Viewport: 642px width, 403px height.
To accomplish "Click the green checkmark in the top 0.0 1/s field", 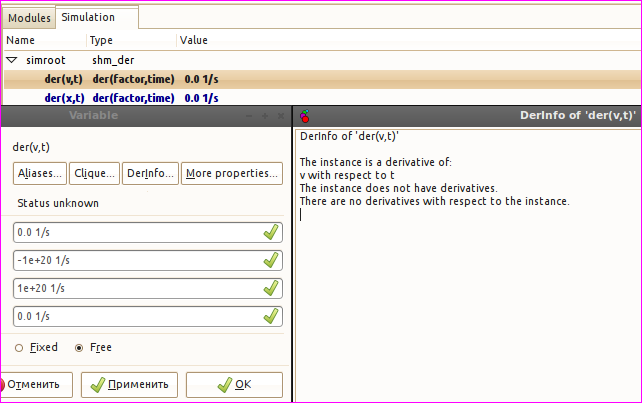I will coord(269,233).
